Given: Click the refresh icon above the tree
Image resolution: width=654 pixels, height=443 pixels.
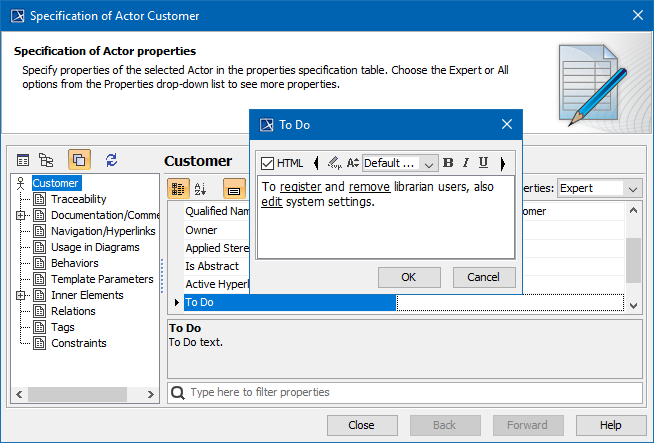Looking at the screenshot, I should (x=111, y=160).
